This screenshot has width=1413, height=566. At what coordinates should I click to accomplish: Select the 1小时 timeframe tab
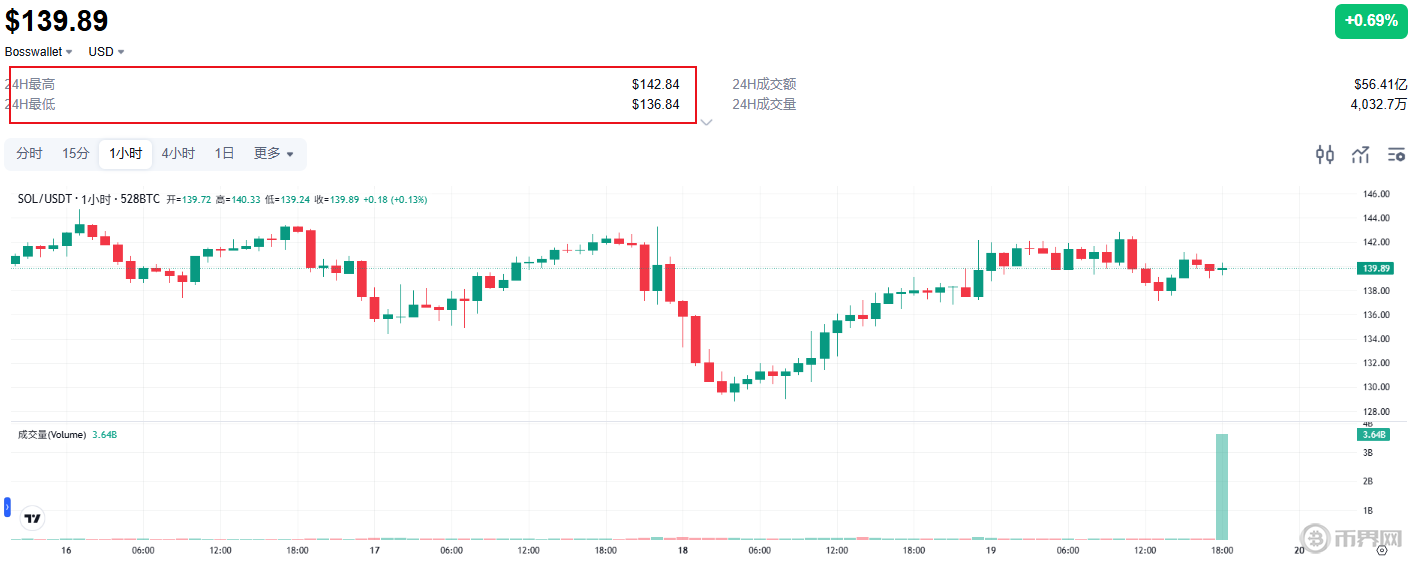[125, 154]
